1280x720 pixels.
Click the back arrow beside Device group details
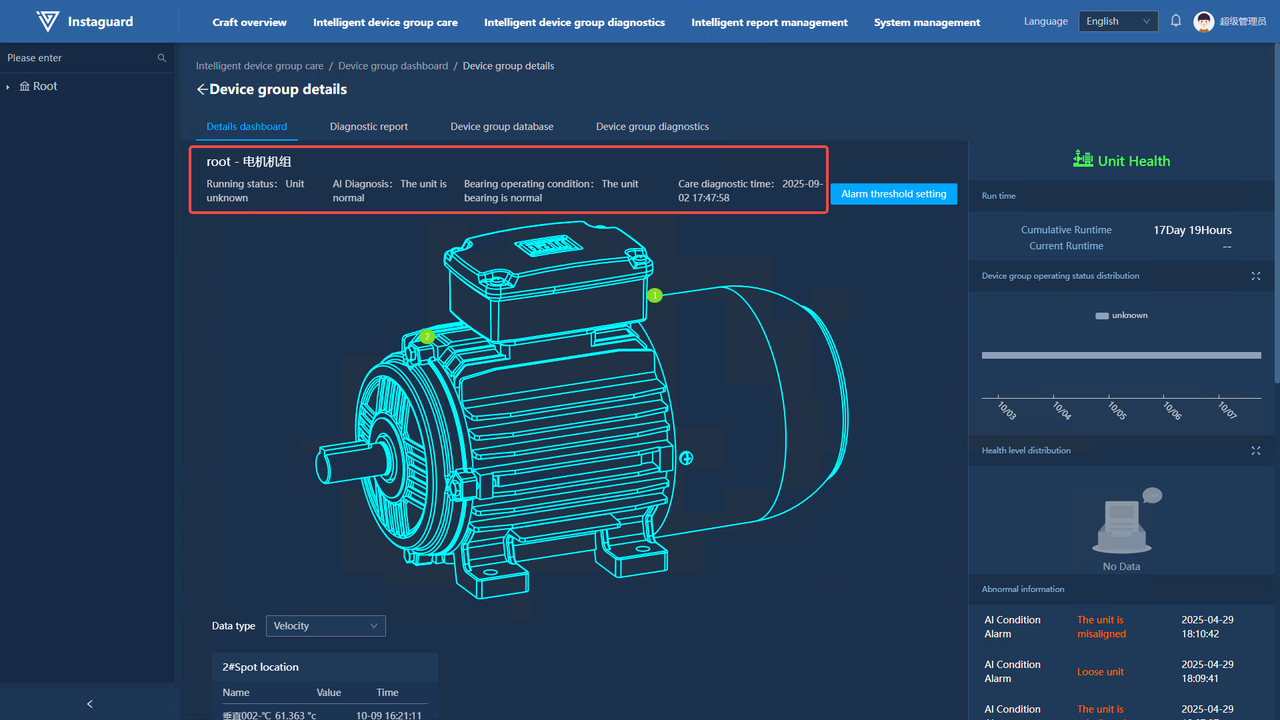click(x=202, y=90)
